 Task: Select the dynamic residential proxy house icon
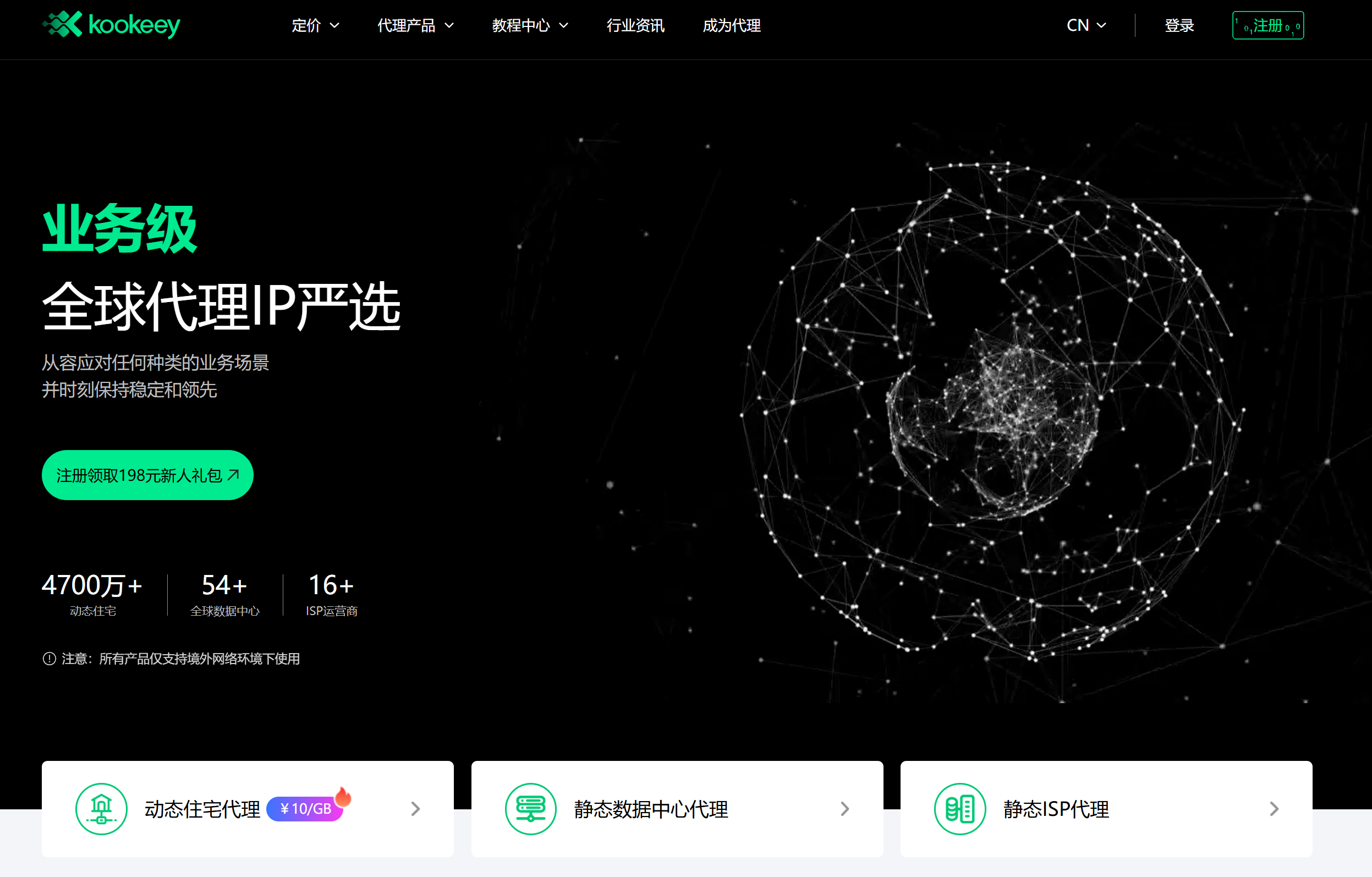101,809
